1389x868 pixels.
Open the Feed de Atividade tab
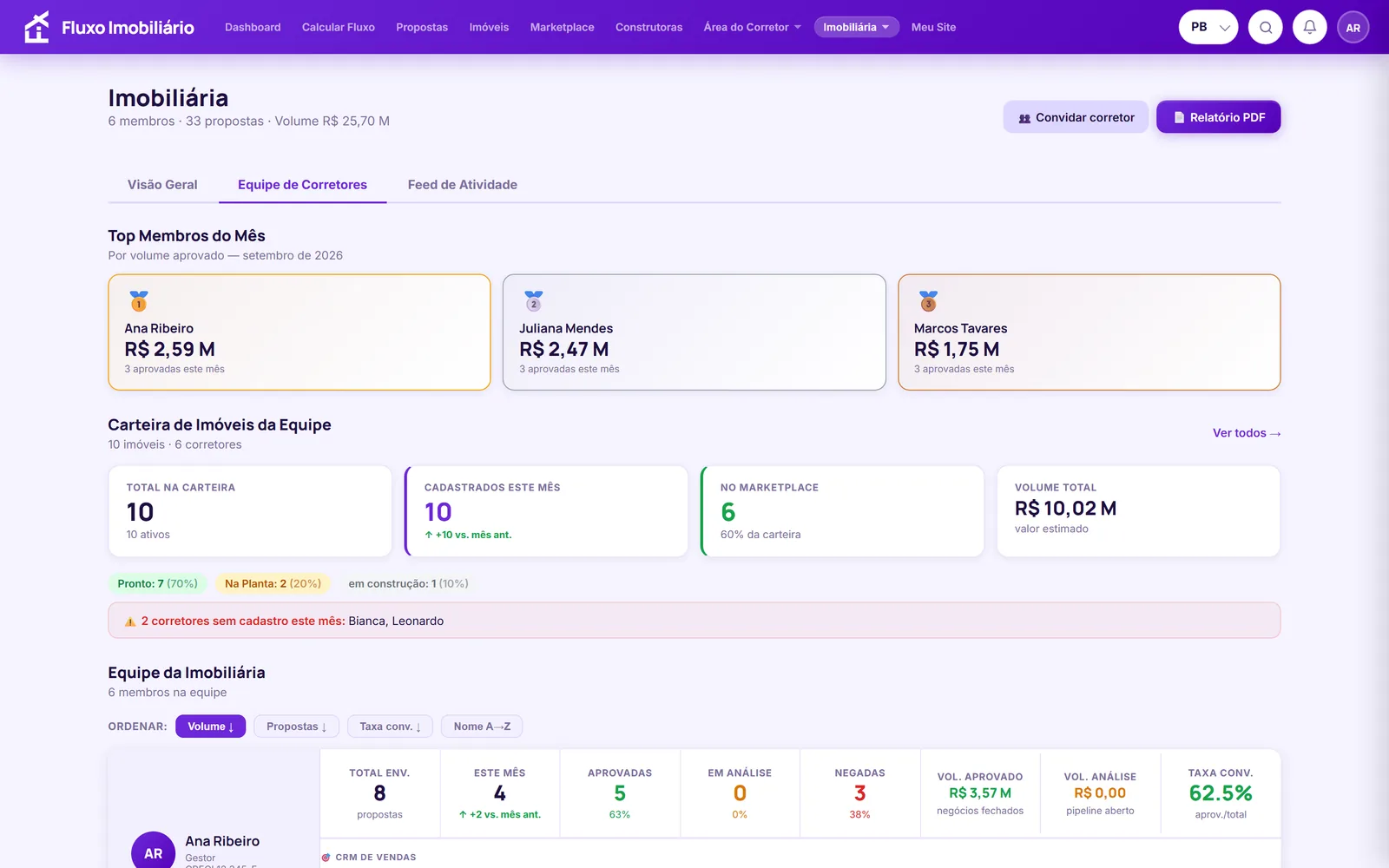coord(463,185)
